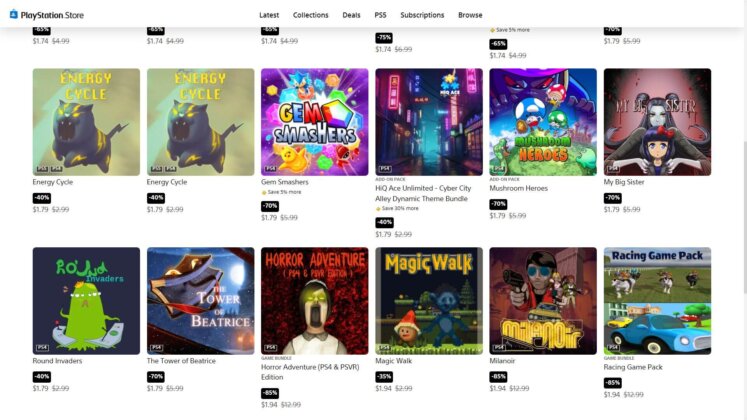Open the Collections menu item

pyautogui.click(x=311, y=15)
